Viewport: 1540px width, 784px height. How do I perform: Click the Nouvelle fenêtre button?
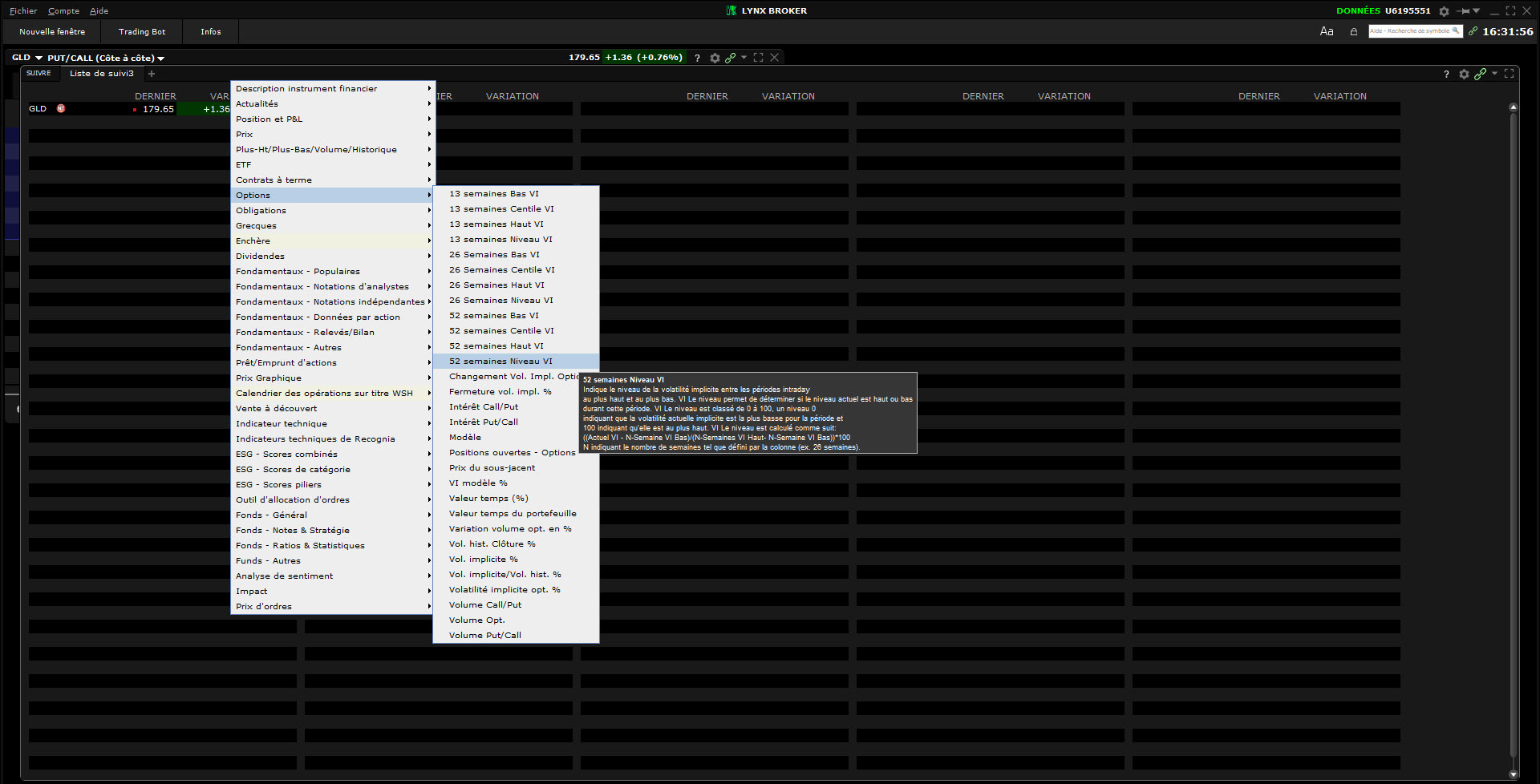[52, 32]
